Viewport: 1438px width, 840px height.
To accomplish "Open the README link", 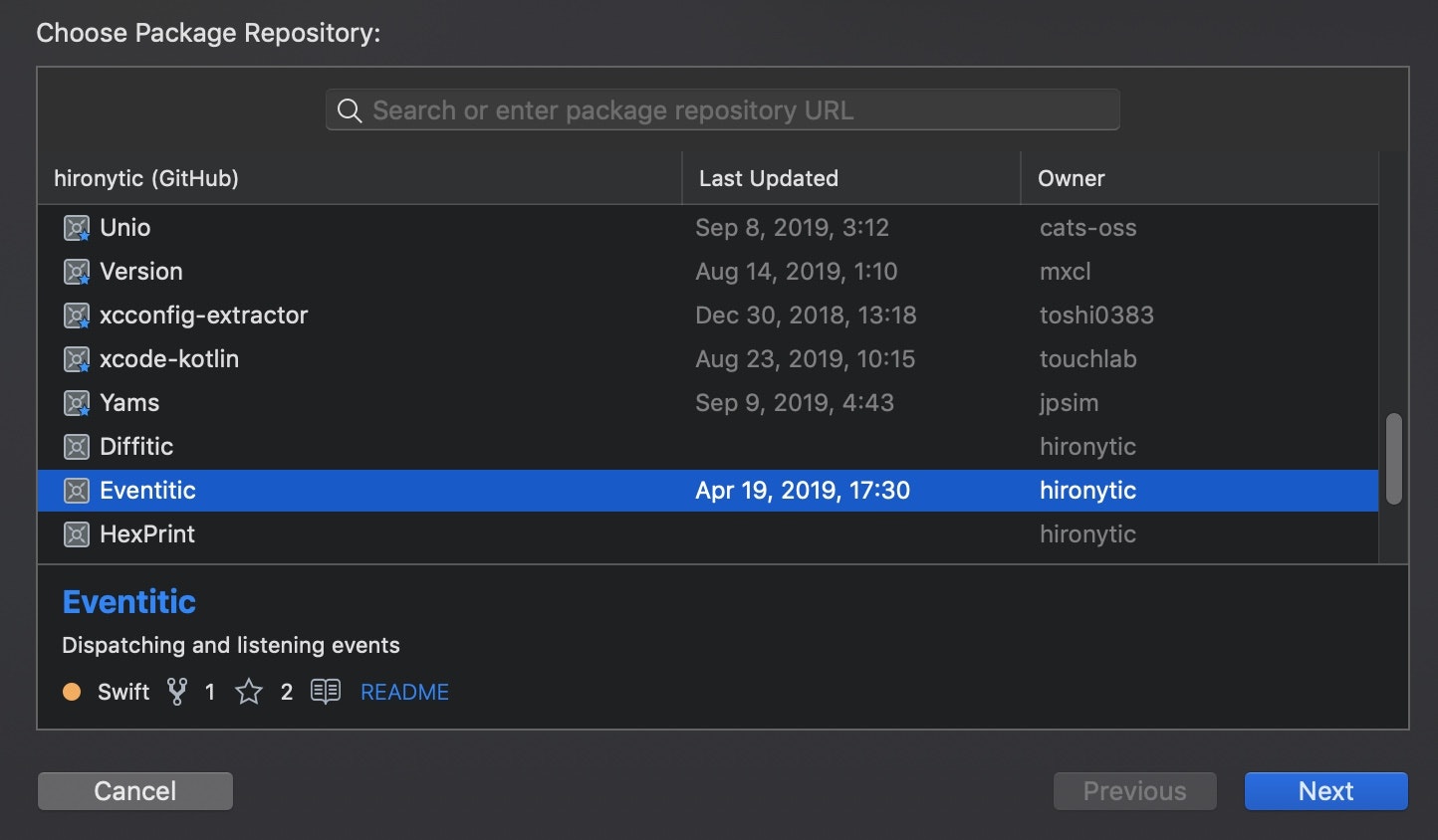I will (x=404, y=692).
